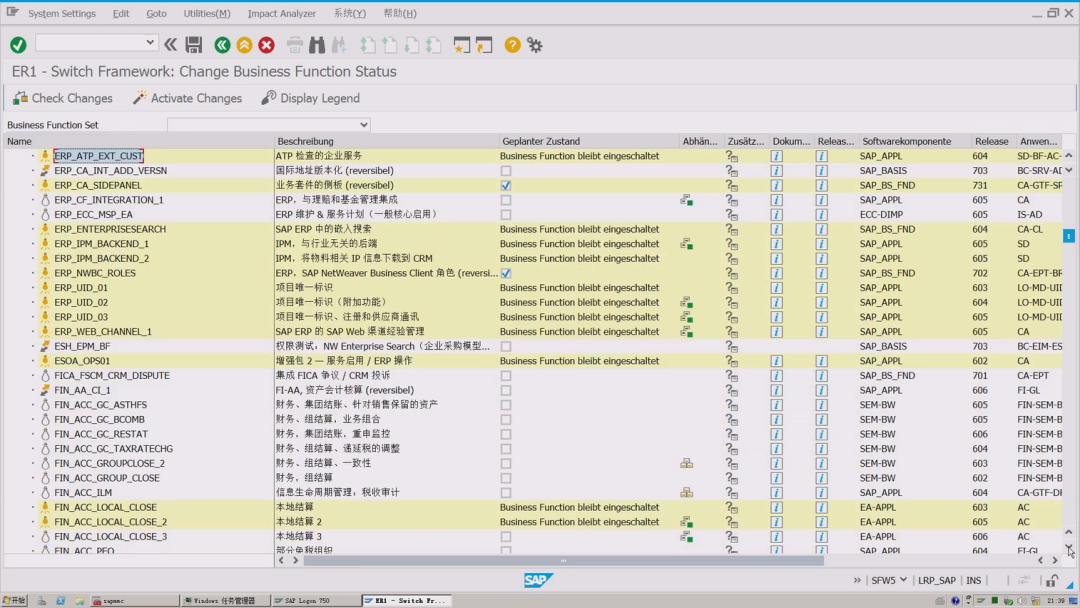Click lightbulb icon of ERP_UID_01
1080x608 pixels.
45,288
